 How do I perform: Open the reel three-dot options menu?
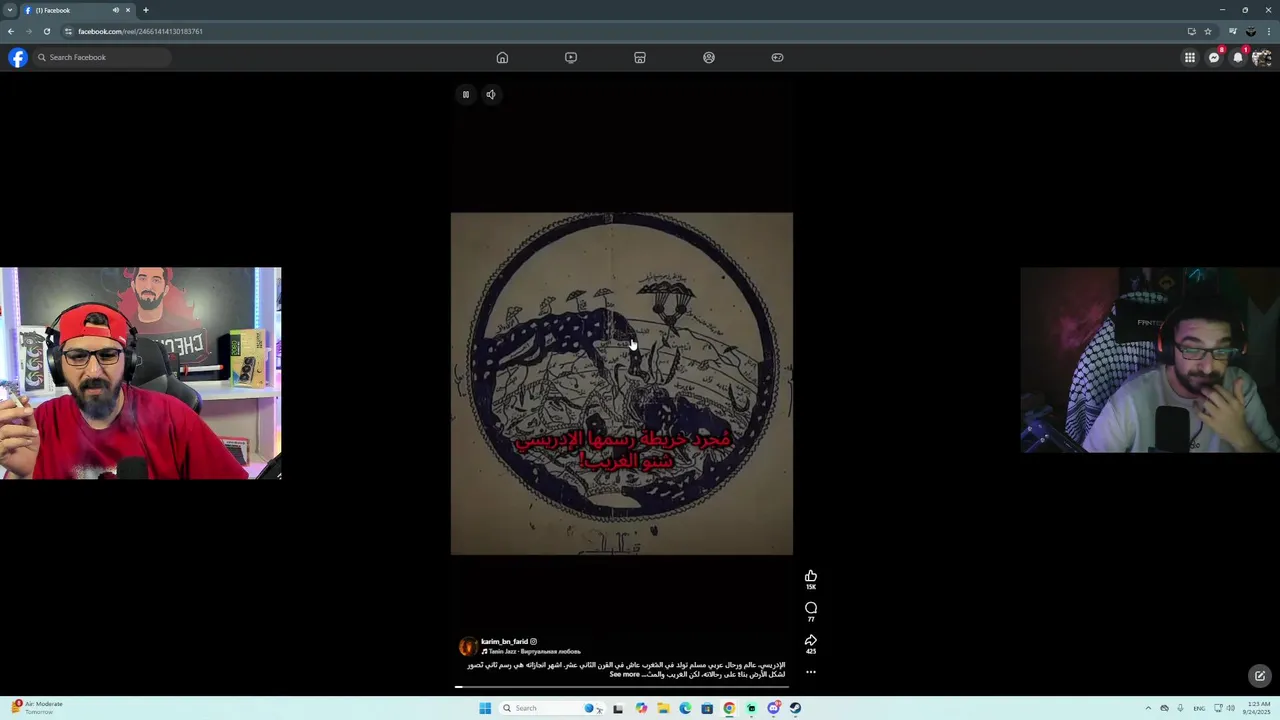click(x=811, y=672)
